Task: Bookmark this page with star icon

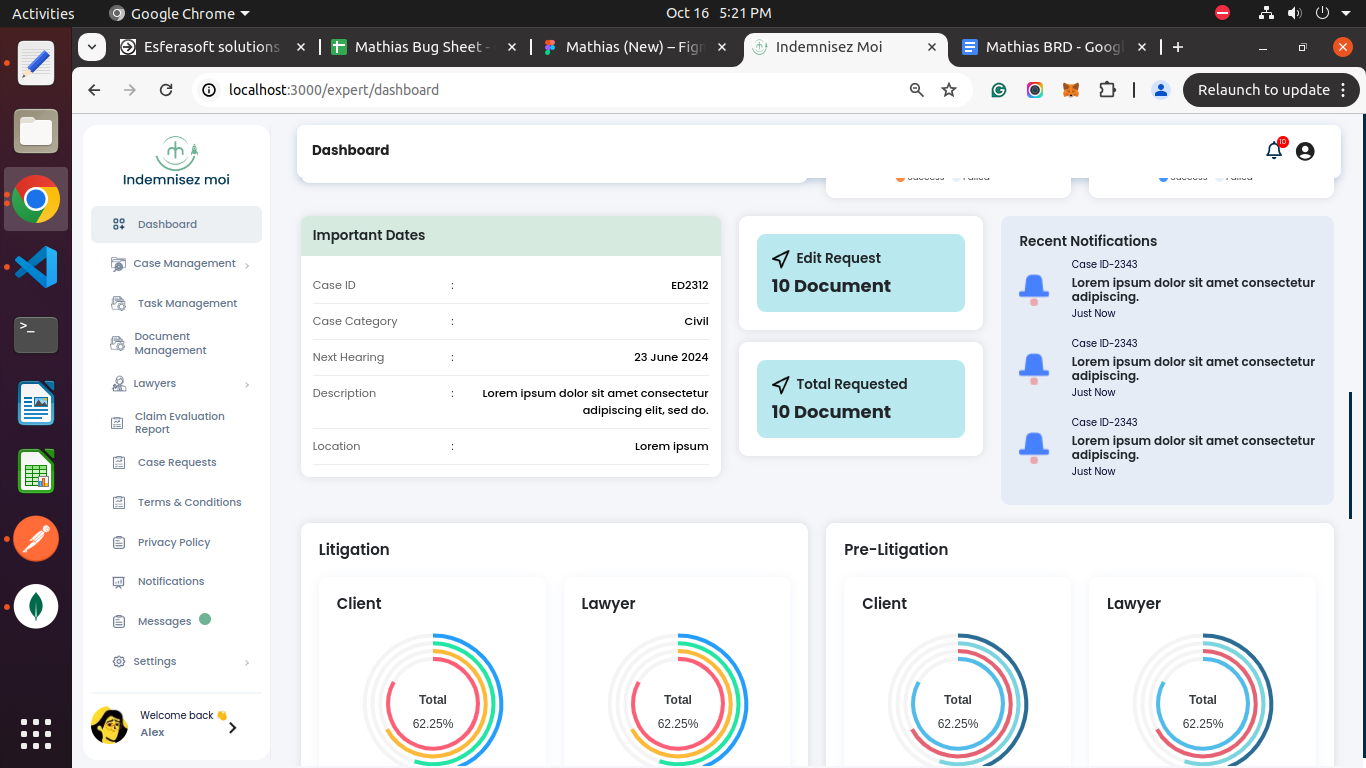Action: click(949, 90)
